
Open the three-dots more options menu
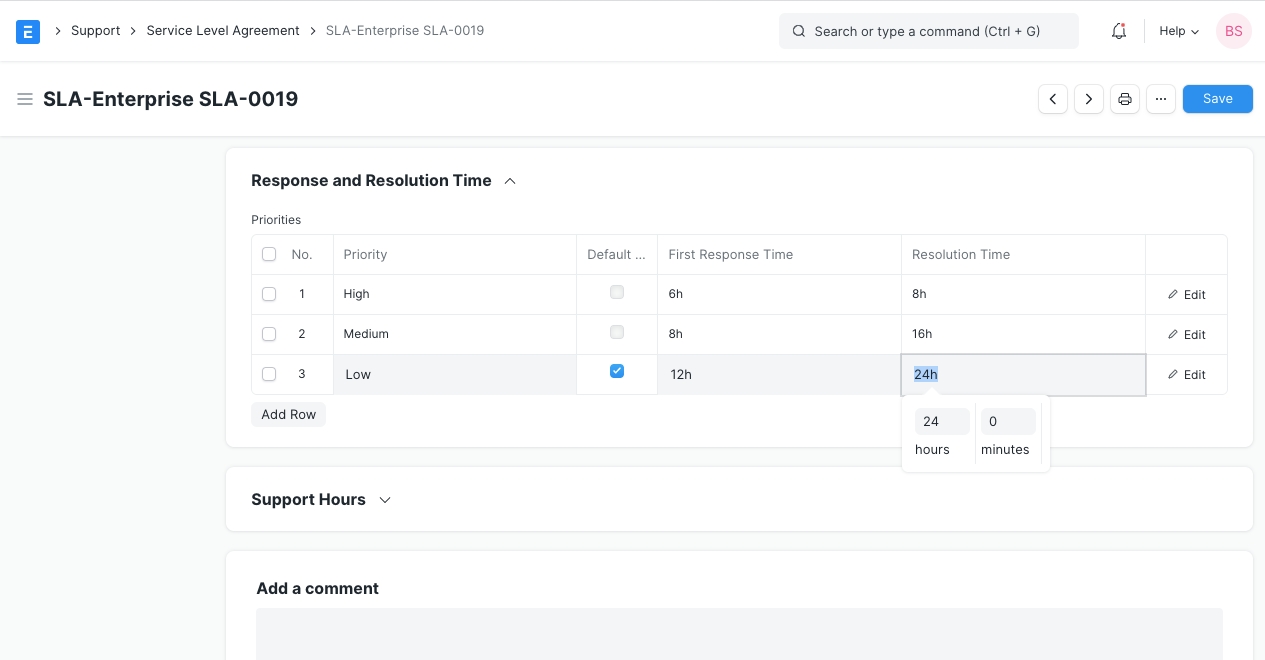(x=1160, y=99)
